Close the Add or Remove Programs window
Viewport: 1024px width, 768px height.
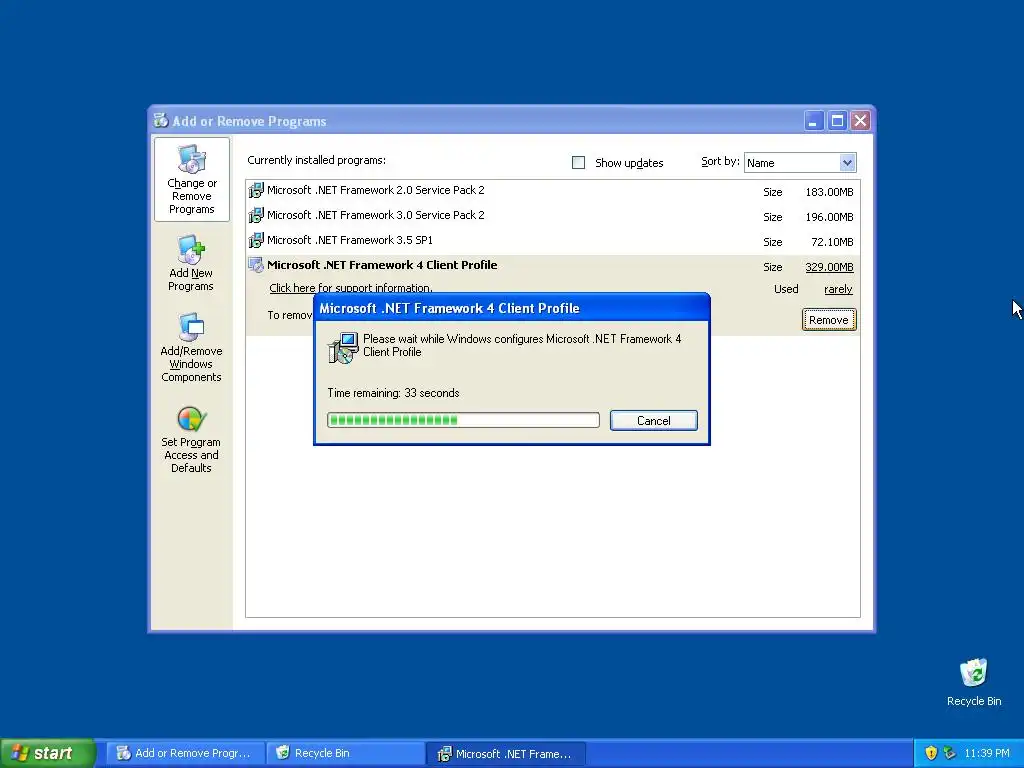pyautogui.click(x=861, y=121)
